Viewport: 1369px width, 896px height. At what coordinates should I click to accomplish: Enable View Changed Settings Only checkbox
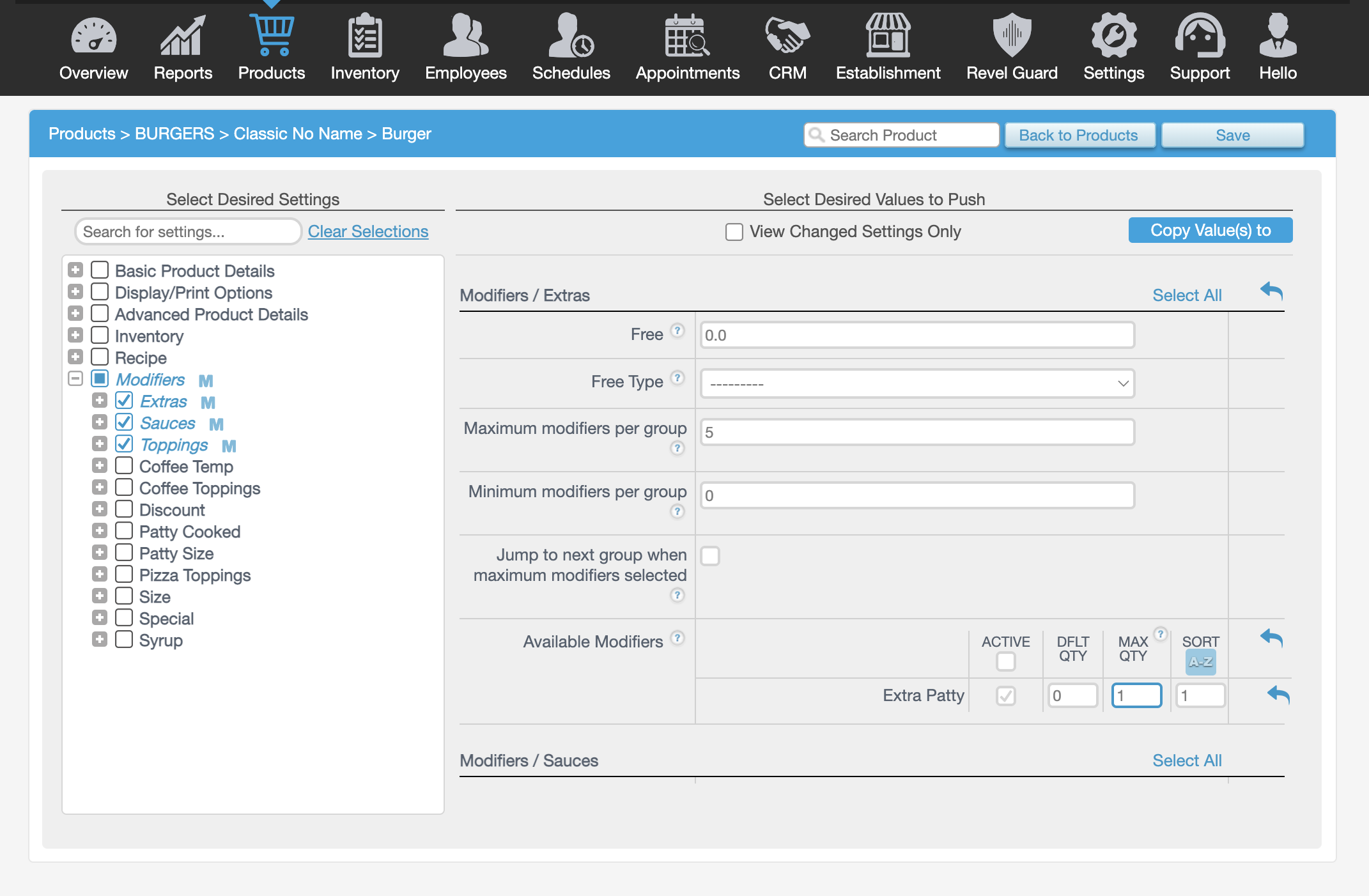tap(734, 232)
